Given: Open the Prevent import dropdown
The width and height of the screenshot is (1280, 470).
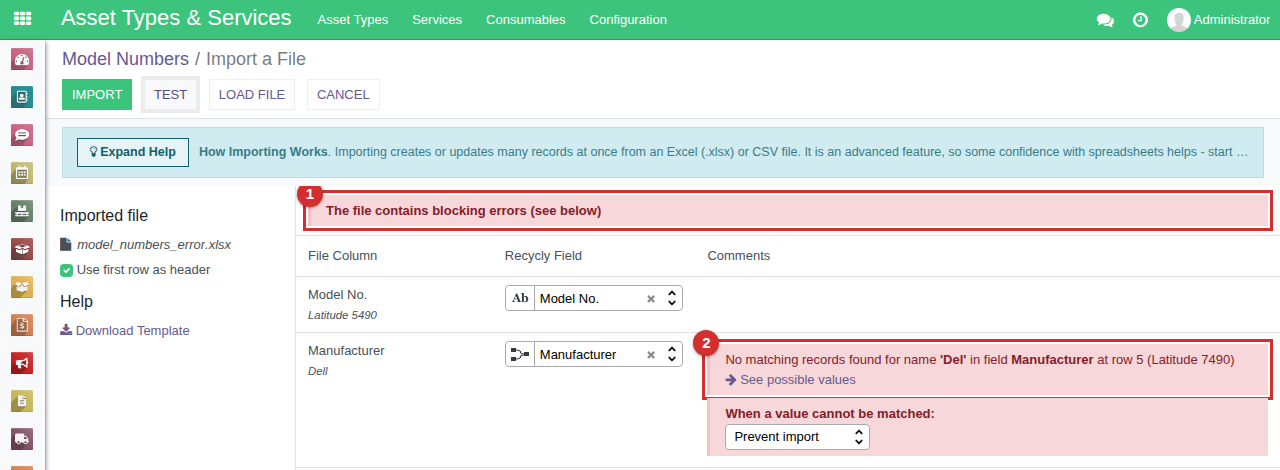Looking at the screenshot, I should coord(797,437).
